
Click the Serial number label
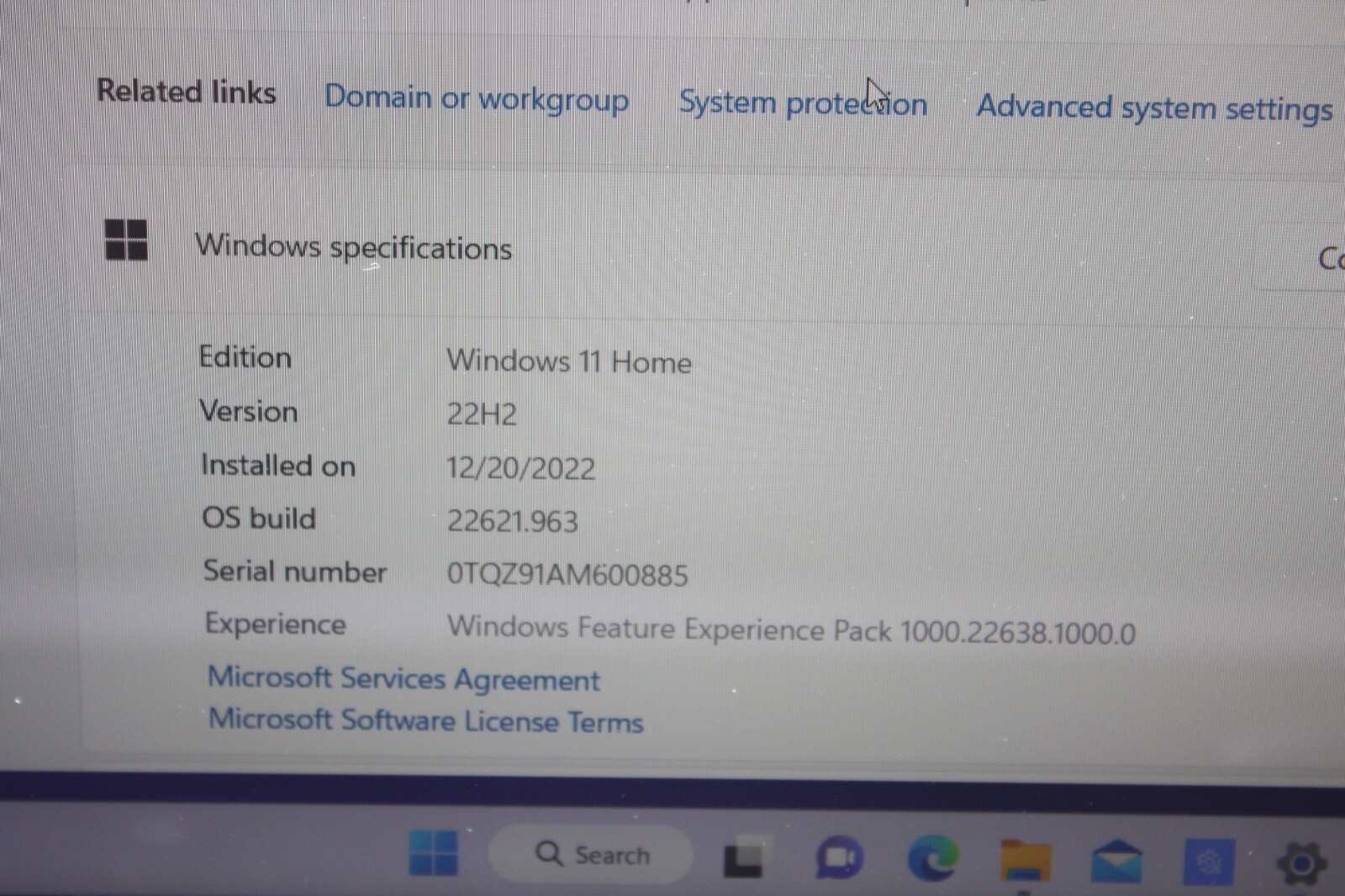point(295,572)
